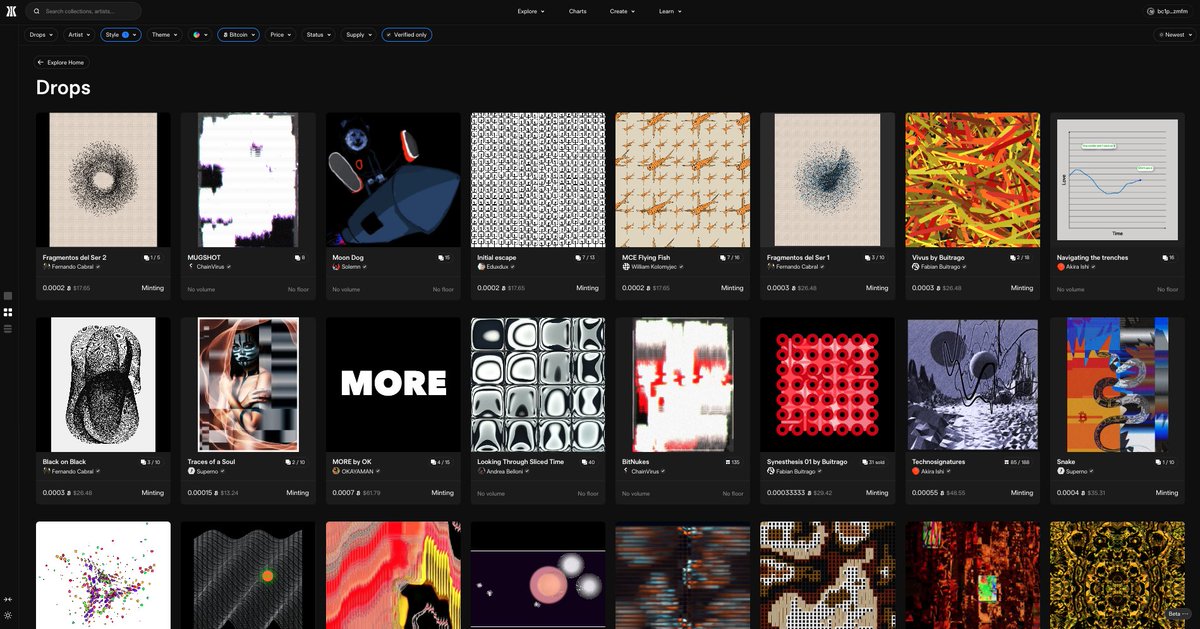Open the color filter swatch dropdown
The width and height of the screenshot is (1200, 629).
click(200, 34)
